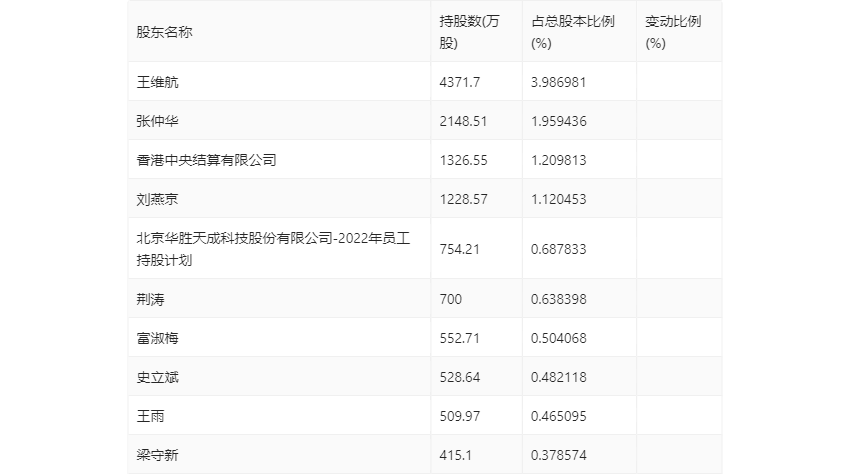Viewport: 850px width, 474px height.
Task: Select 香港中央结算有限公司 row name
Action: pyautogui.click(x=207, y=160)
